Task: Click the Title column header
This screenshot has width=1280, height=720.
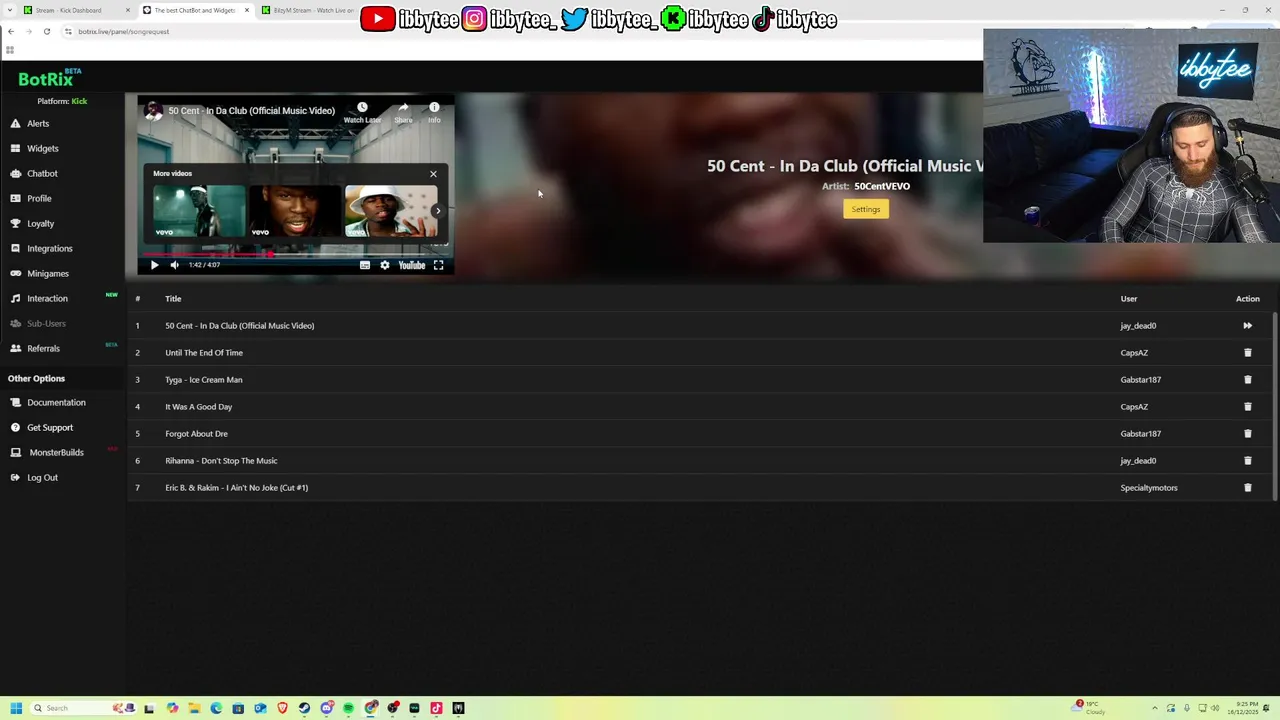Action: pos(173,298)
